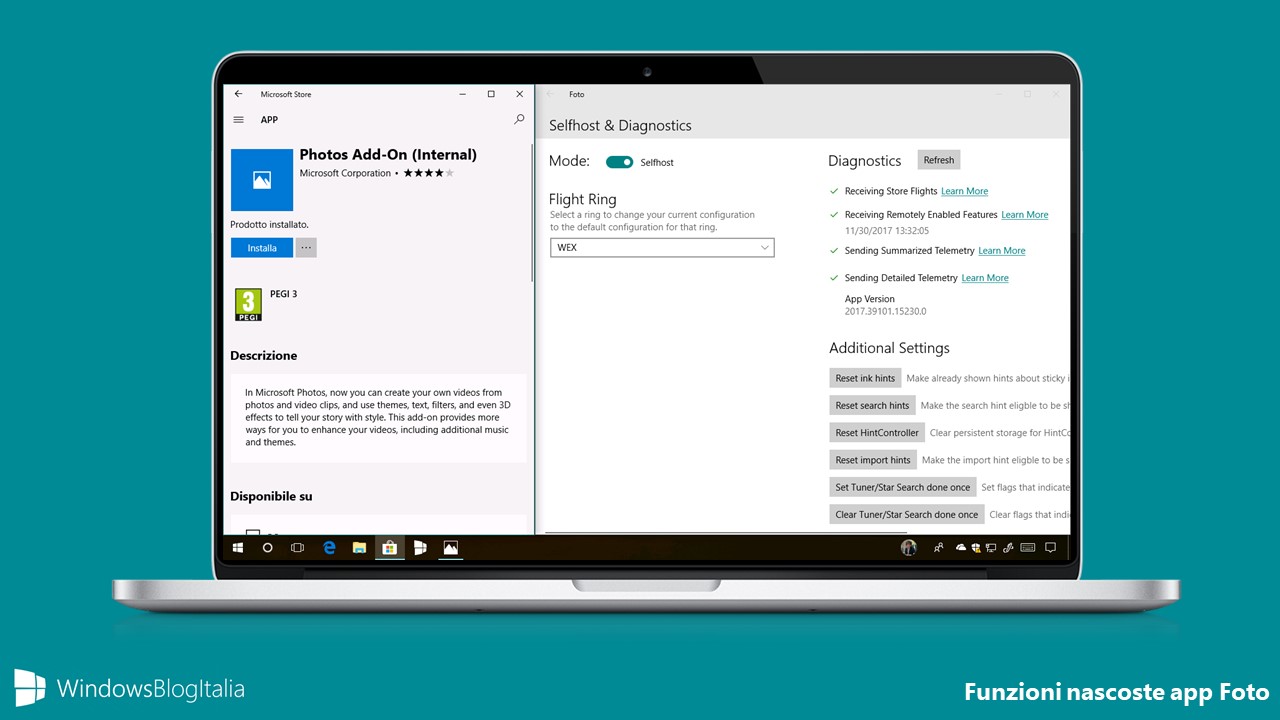Open Learn More for Sending Detailed Telemetry
Image resolution: width=1280 pixels, height=720 pixels.
(x=985, y=278)
